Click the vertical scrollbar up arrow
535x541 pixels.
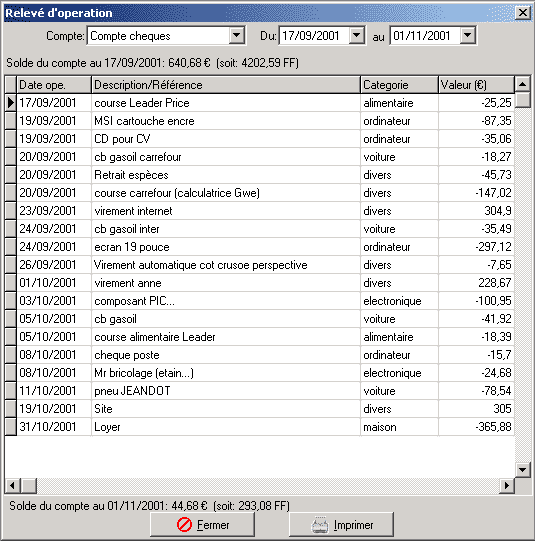(x=523, y=84)
